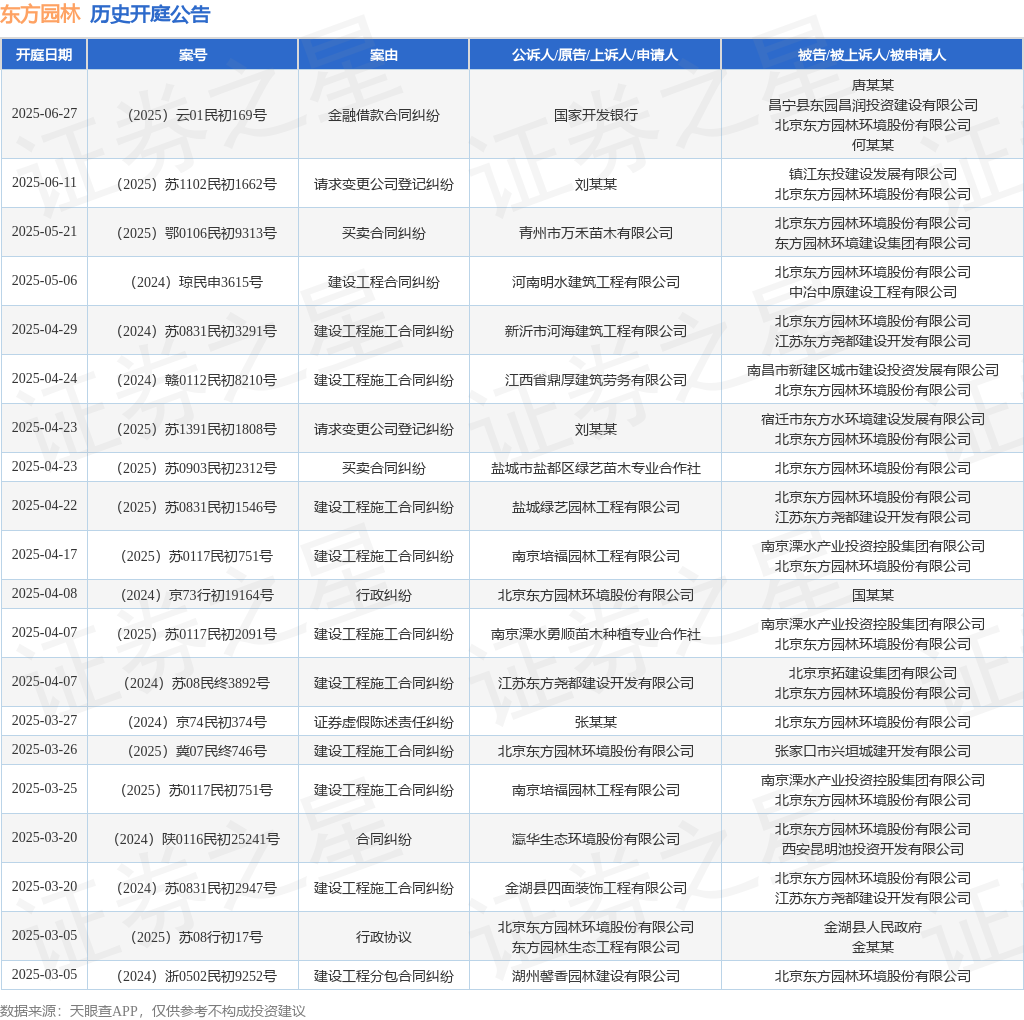Click plaintiff 瀛华生态环境股份有限公司
Screen dimensions: 1024x1020
click(x=596, y=839)
